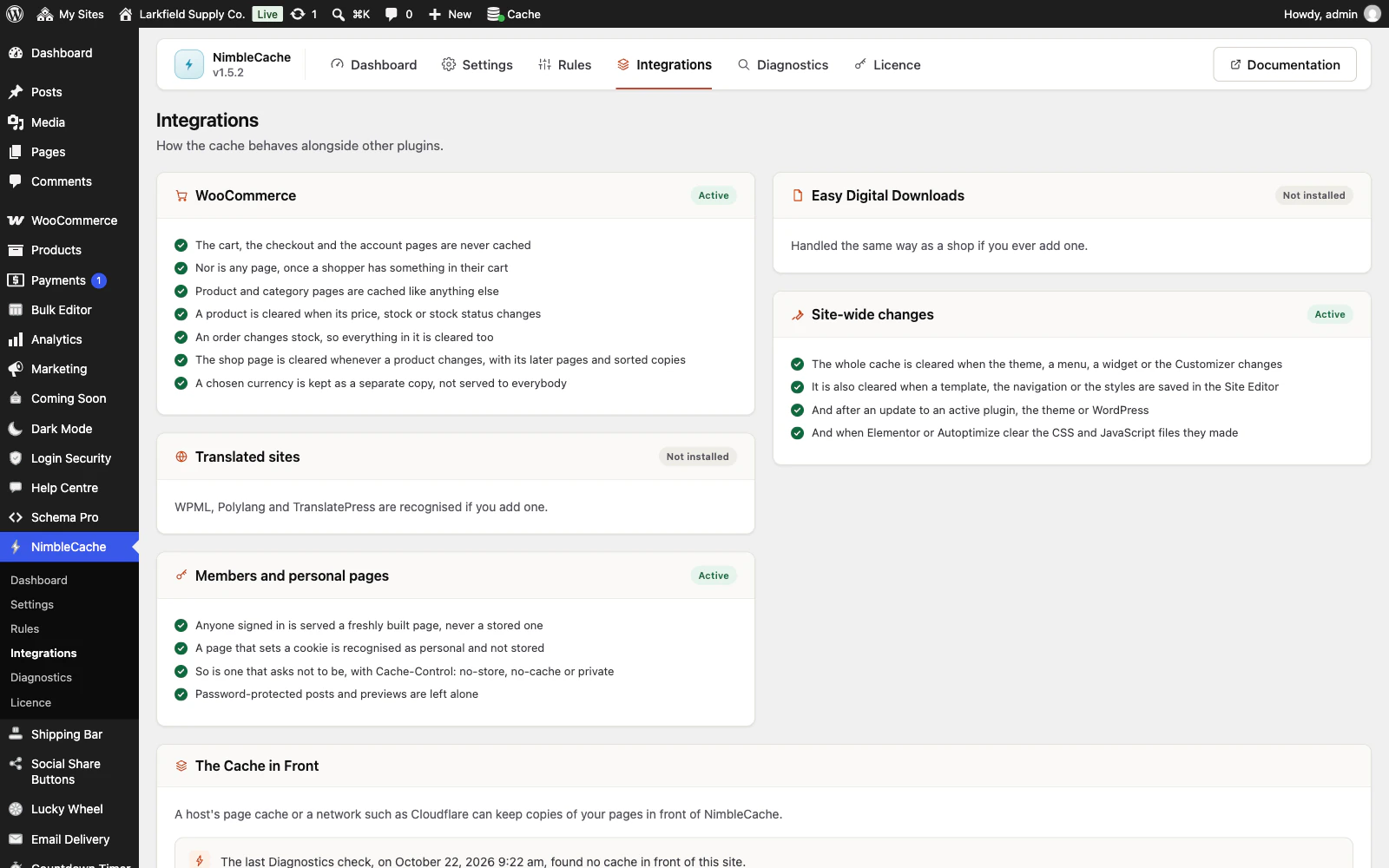Image resolution: width=1389 pixels, height=868 pixels.
Task: Open the Diagnostics submenu under NimbleCache
Action: [x=69, y=678]
